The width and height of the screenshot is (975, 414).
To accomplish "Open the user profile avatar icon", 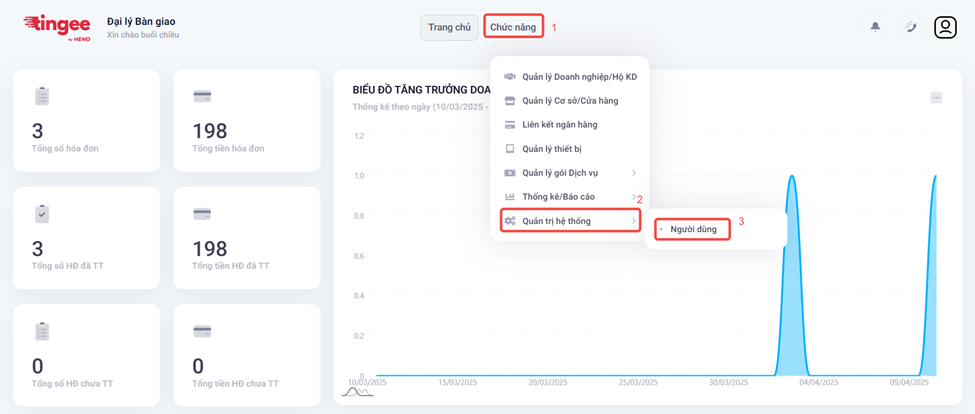I will pyautogui.click(x=945, y=27).
